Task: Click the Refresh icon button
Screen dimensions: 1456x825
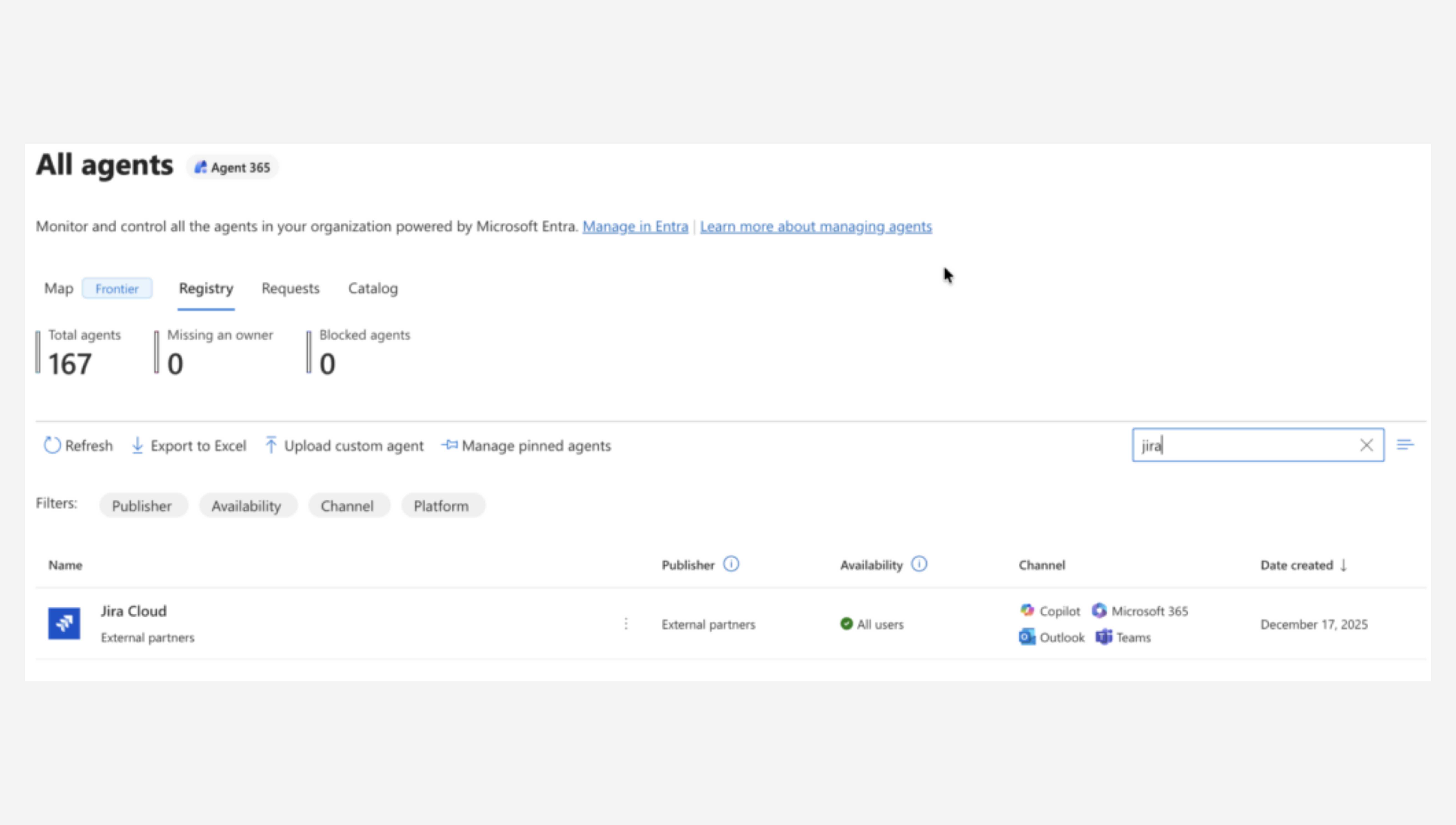Action: [x=52, y=445]
